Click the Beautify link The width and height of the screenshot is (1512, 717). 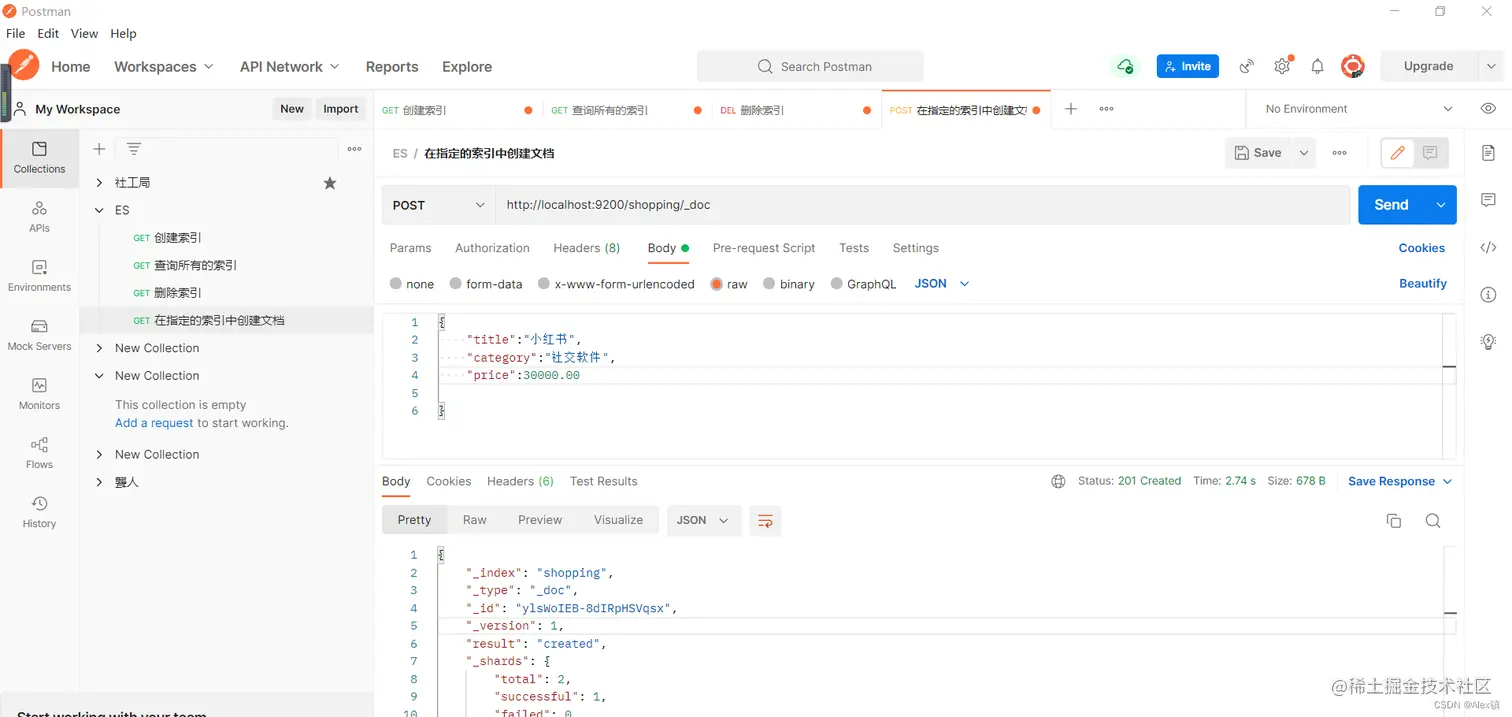point(1422,284)
